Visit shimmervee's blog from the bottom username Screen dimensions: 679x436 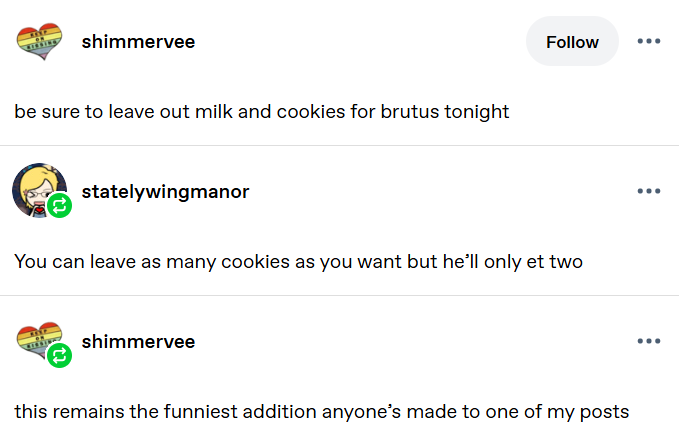click(138, 342)
